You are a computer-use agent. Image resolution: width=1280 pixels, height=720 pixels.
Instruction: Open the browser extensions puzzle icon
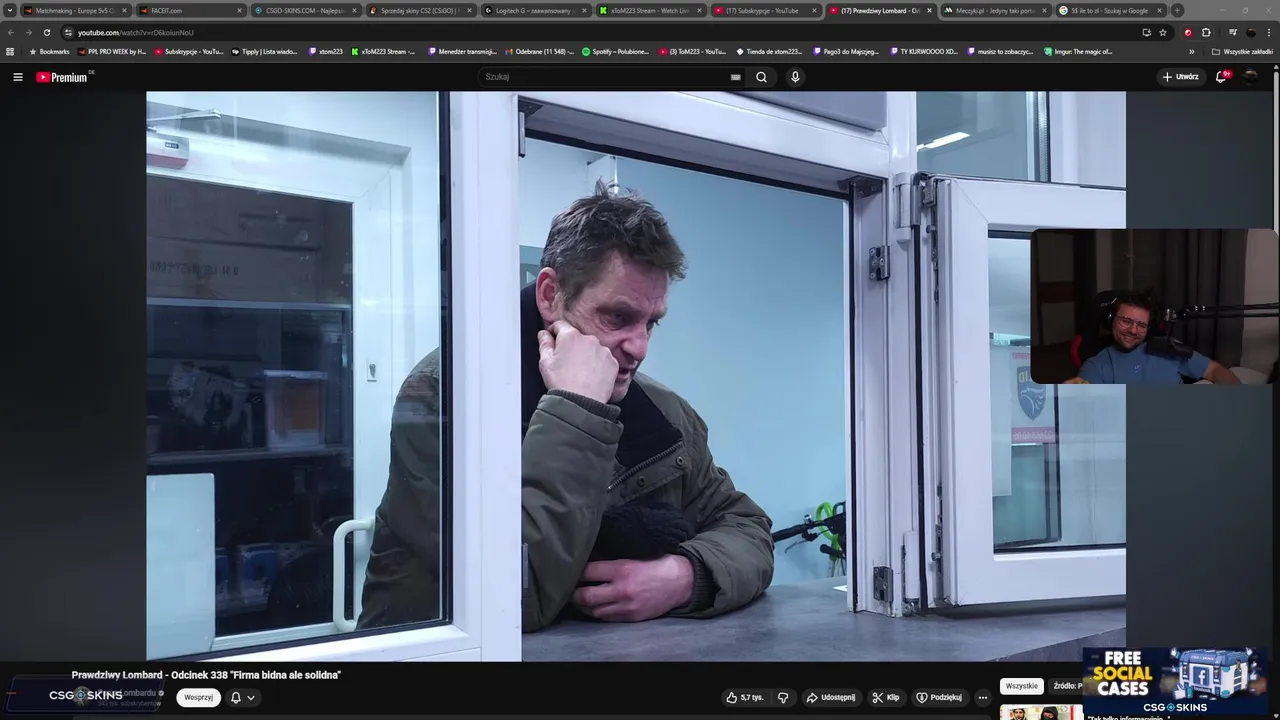coord(1206,32)
